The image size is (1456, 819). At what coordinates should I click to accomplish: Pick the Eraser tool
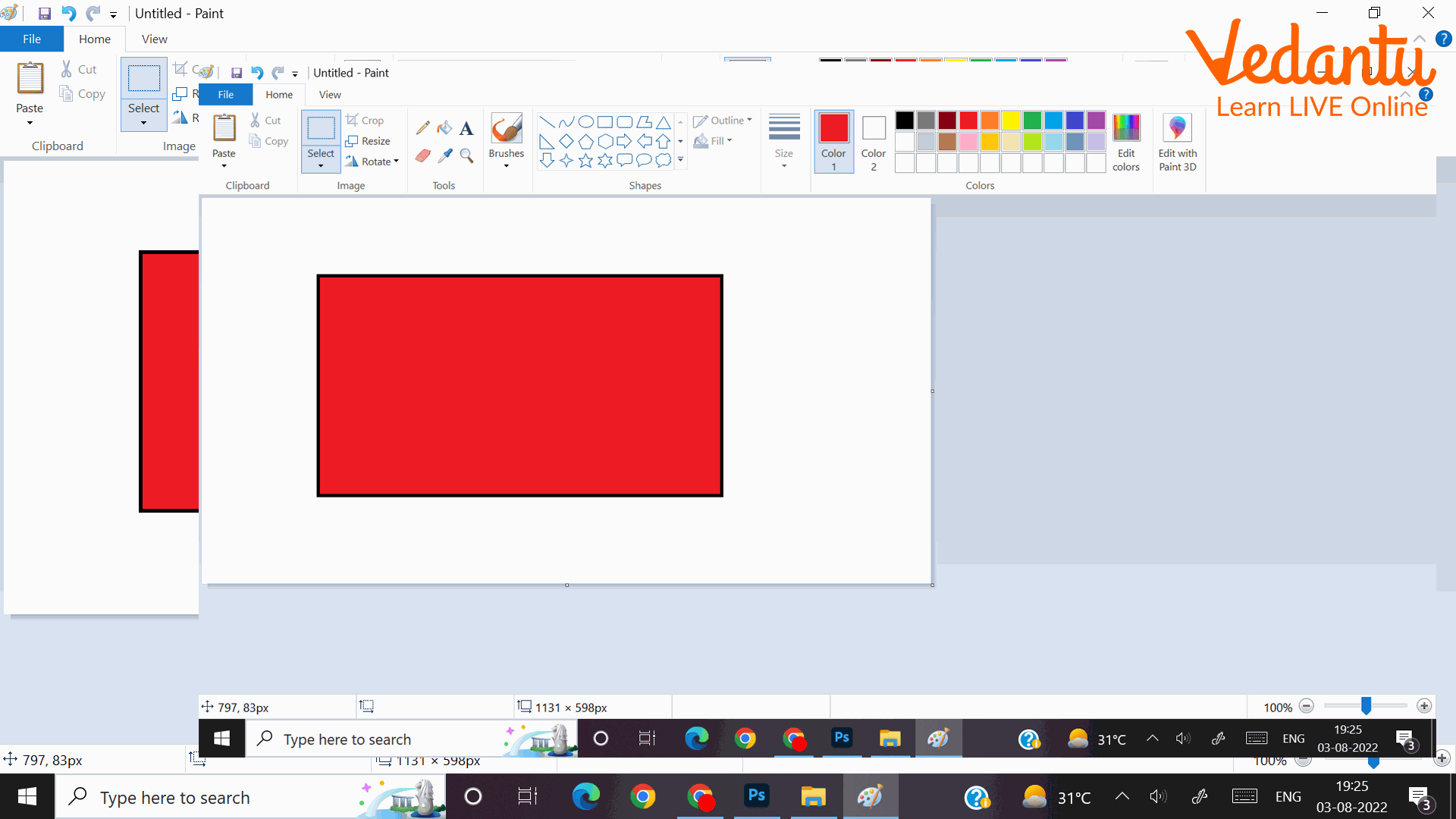click(x=423, y=155)
